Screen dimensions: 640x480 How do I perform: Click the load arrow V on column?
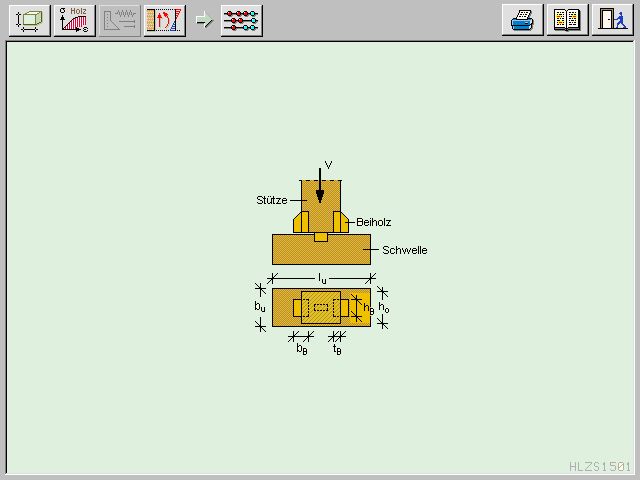320,185
